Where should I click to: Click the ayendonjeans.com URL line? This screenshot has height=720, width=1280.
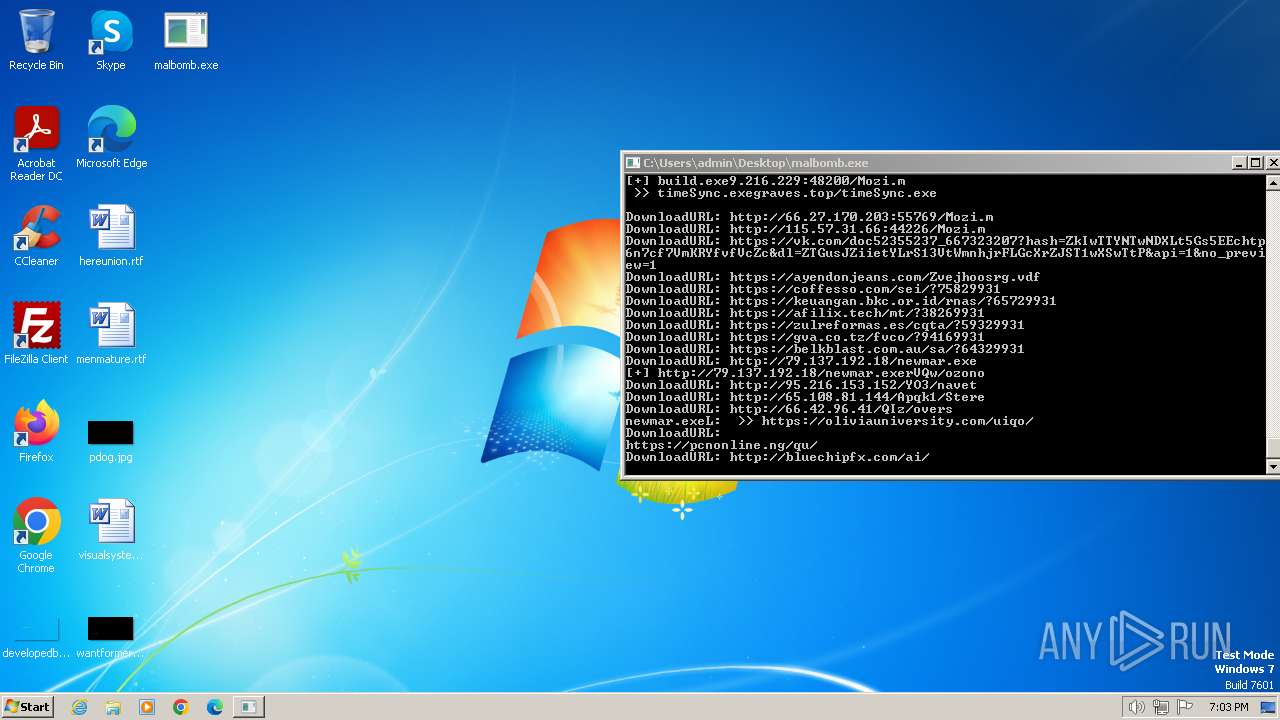pos(833,277)
